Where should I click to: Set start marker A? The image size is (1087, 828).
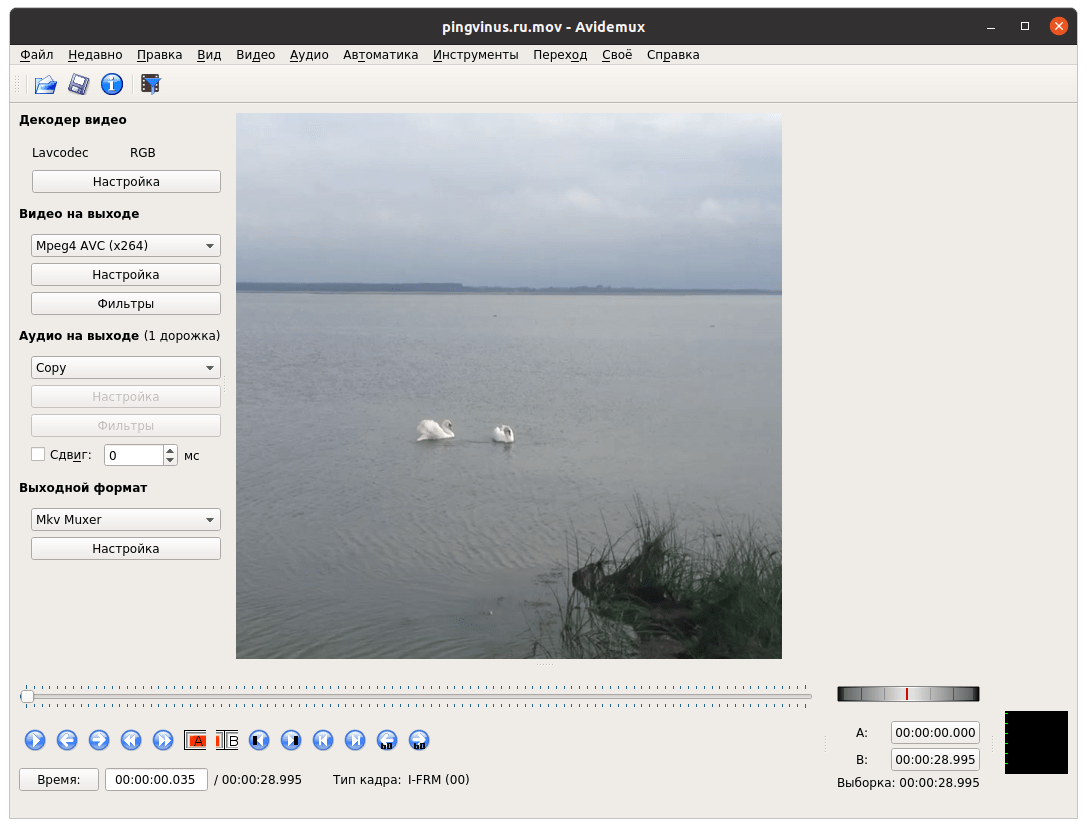click(x=196, y=740)
